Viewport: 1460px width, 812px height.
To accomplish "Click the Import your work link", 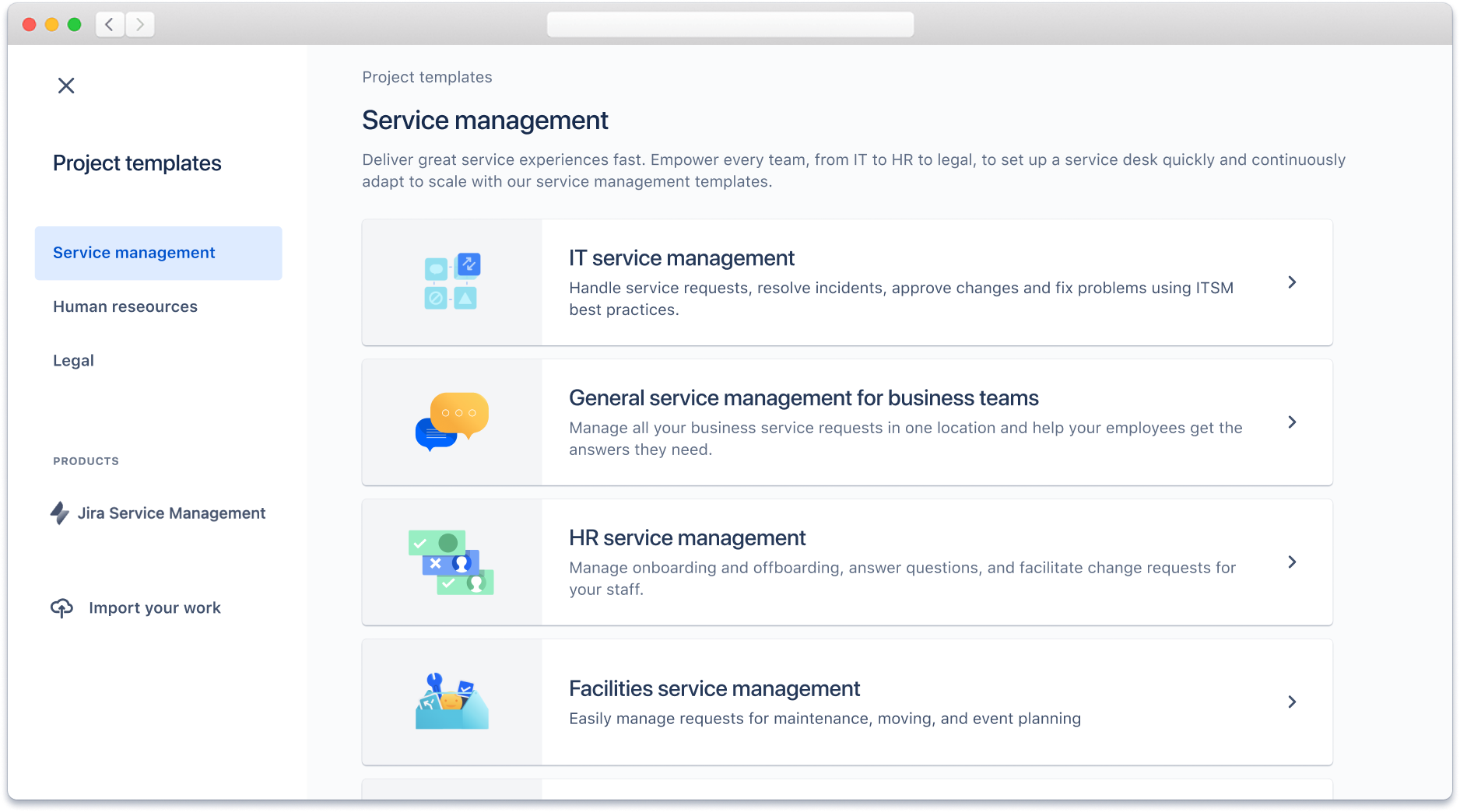I will [x=155, y=607].
